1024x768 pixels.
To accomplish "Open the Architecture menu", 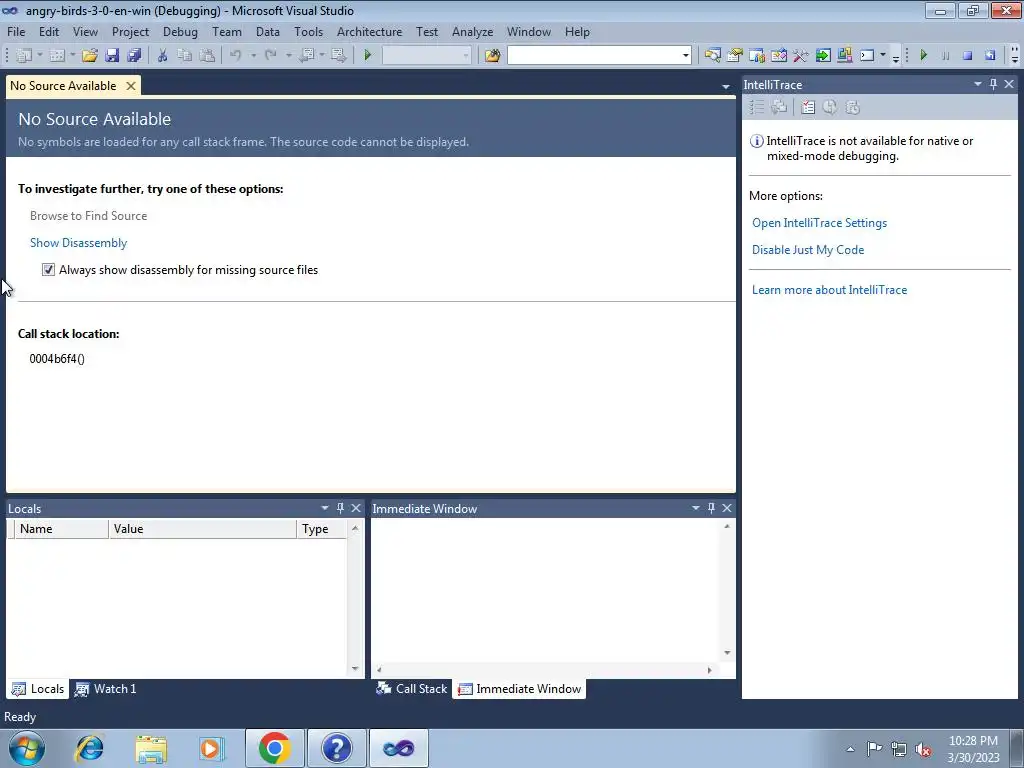I will pos(370,31).
